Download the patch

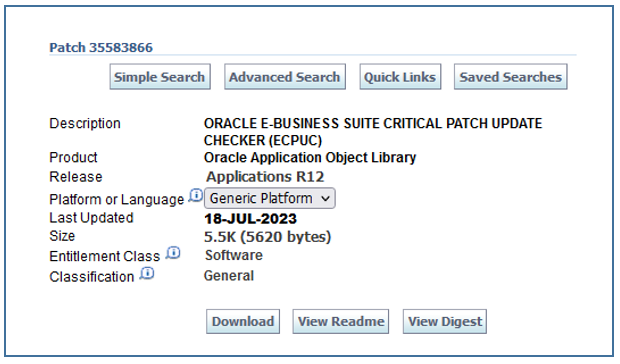[243, 322]
